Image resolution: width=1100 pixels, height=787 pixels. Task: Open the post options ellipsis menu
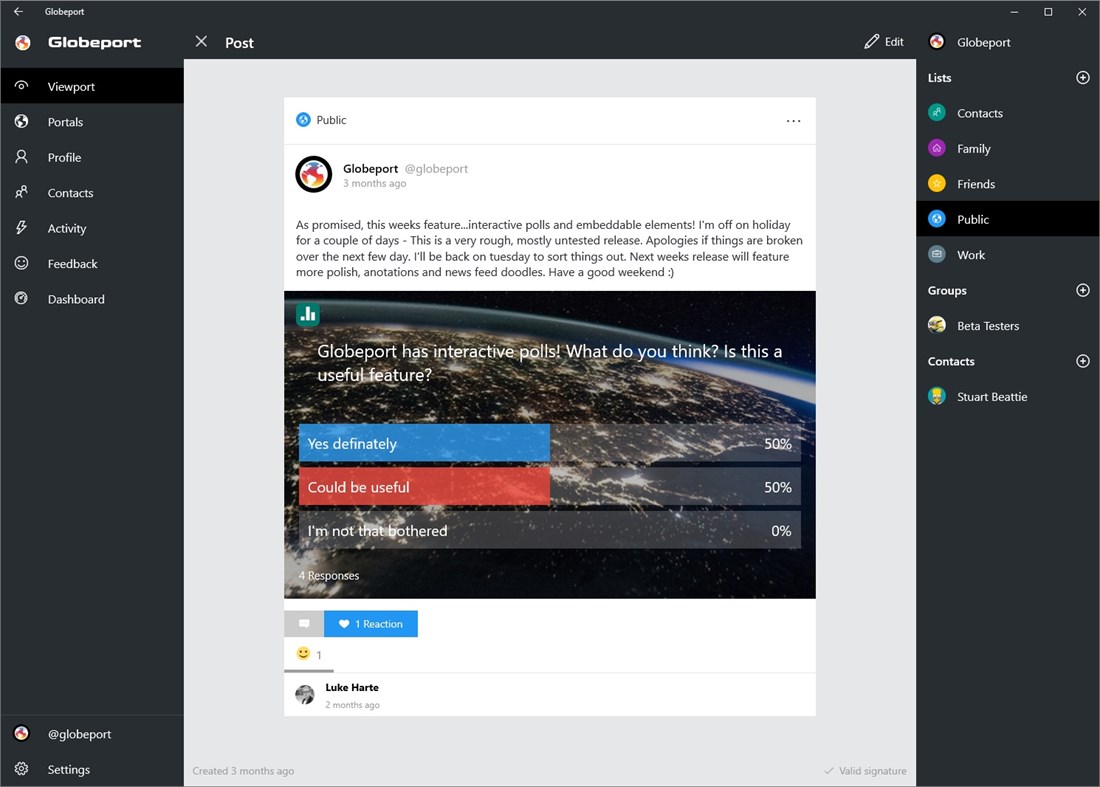794,119
